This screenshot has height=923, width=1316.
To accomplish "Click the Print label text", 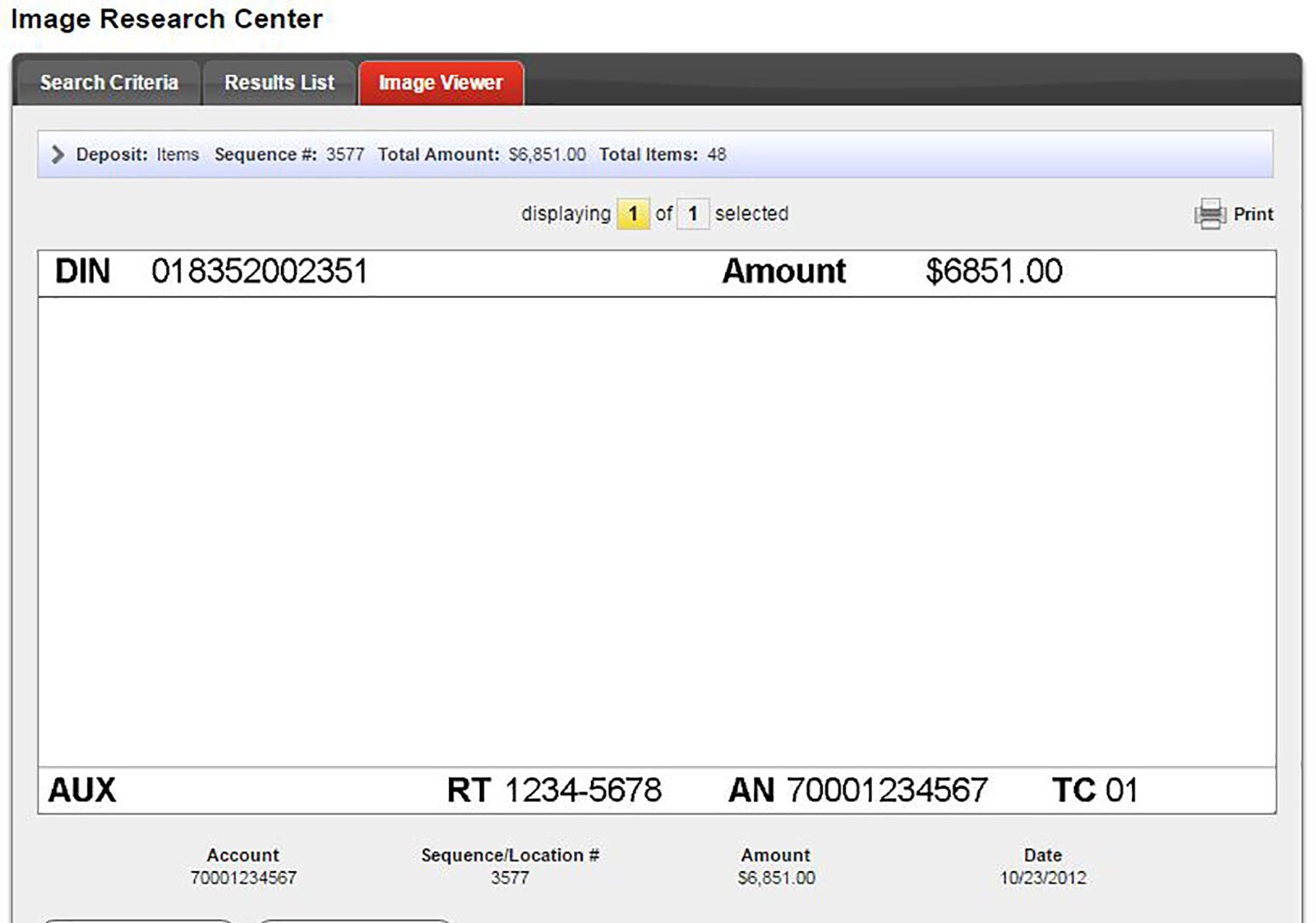I will (1253, 214).
